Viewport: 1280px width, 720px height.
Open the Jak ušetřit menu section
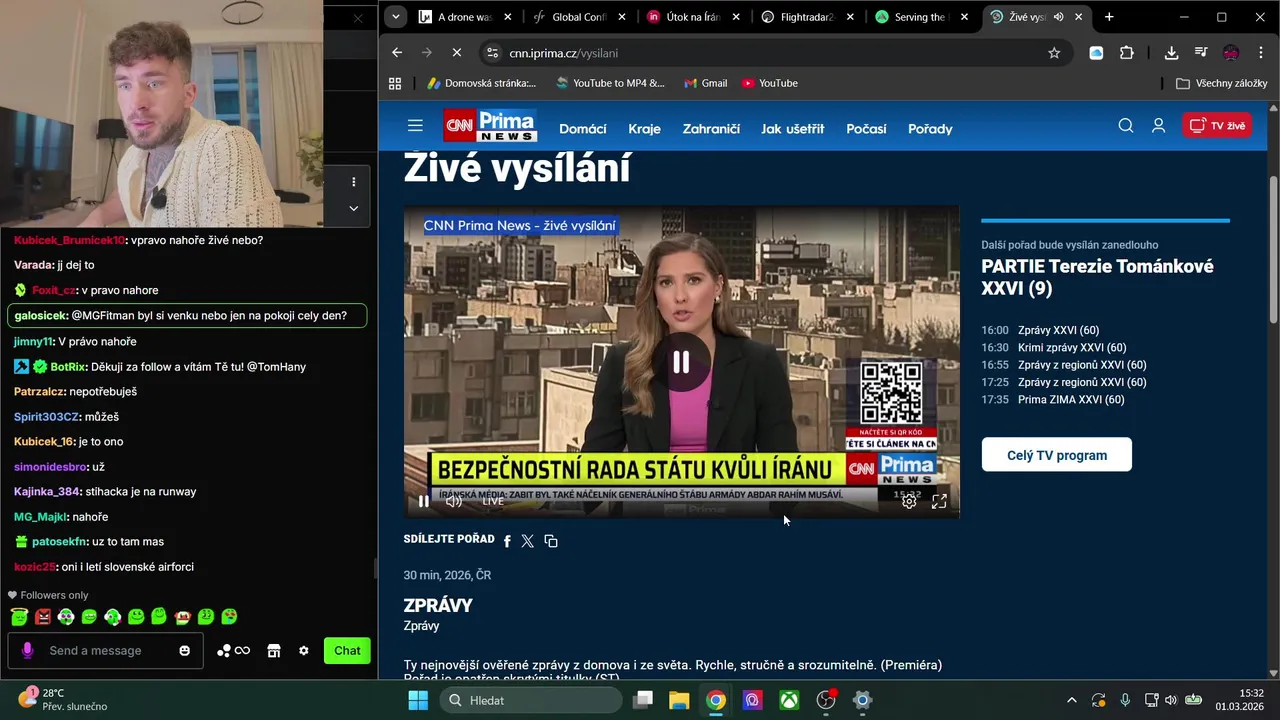click(x=793, y=129)
